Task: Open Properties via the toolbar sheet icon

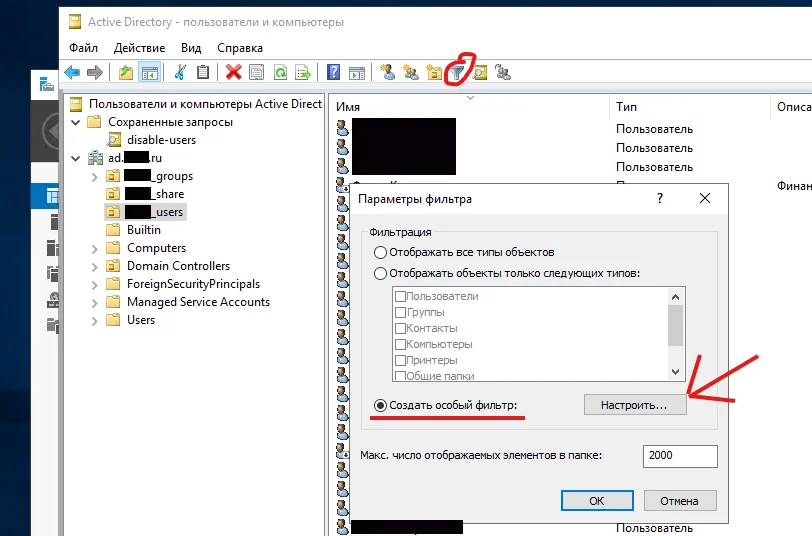Action: pos(256,72)
